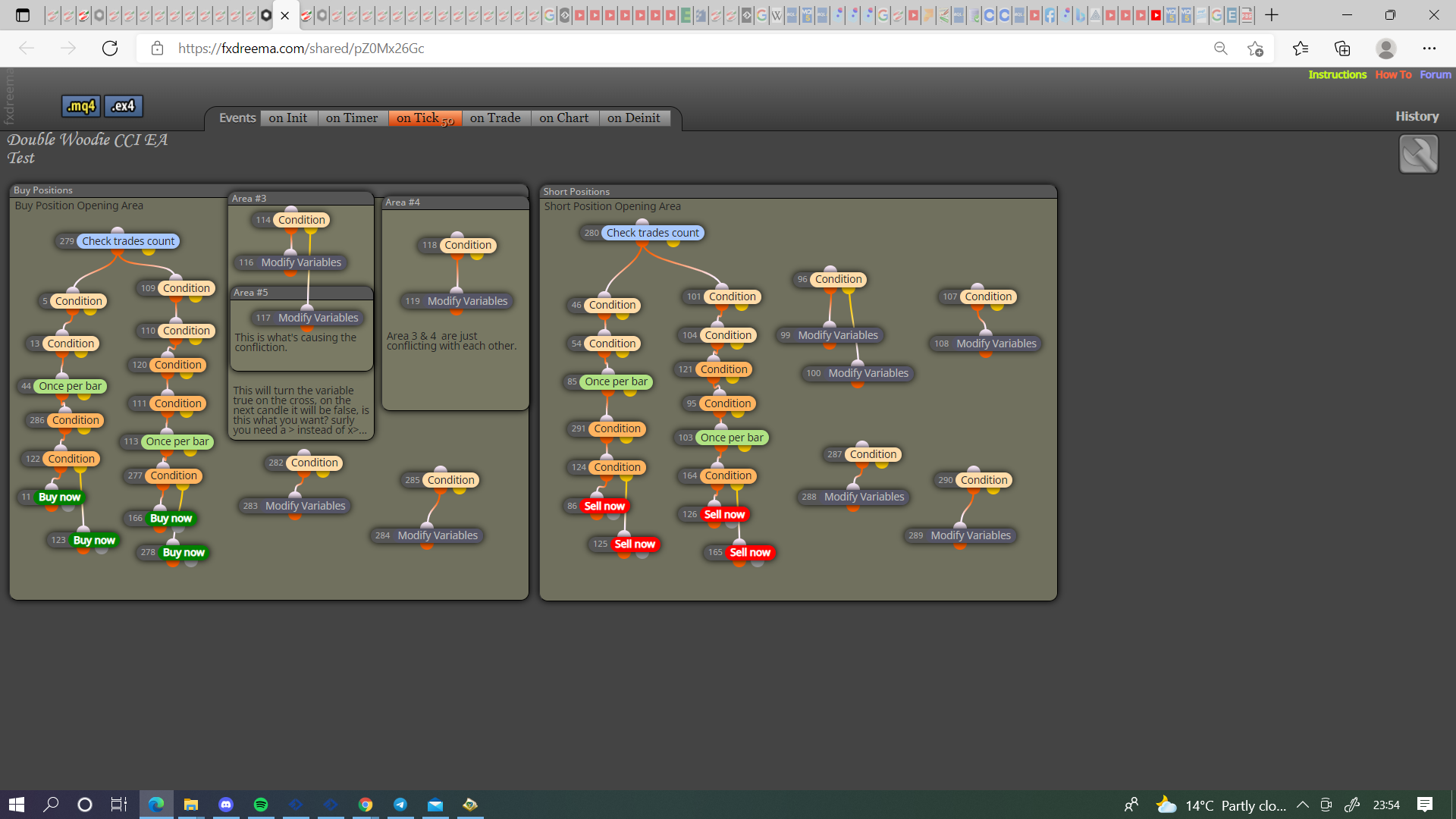
Task: Open the browser profile menu
Action: click(1385, 49)
